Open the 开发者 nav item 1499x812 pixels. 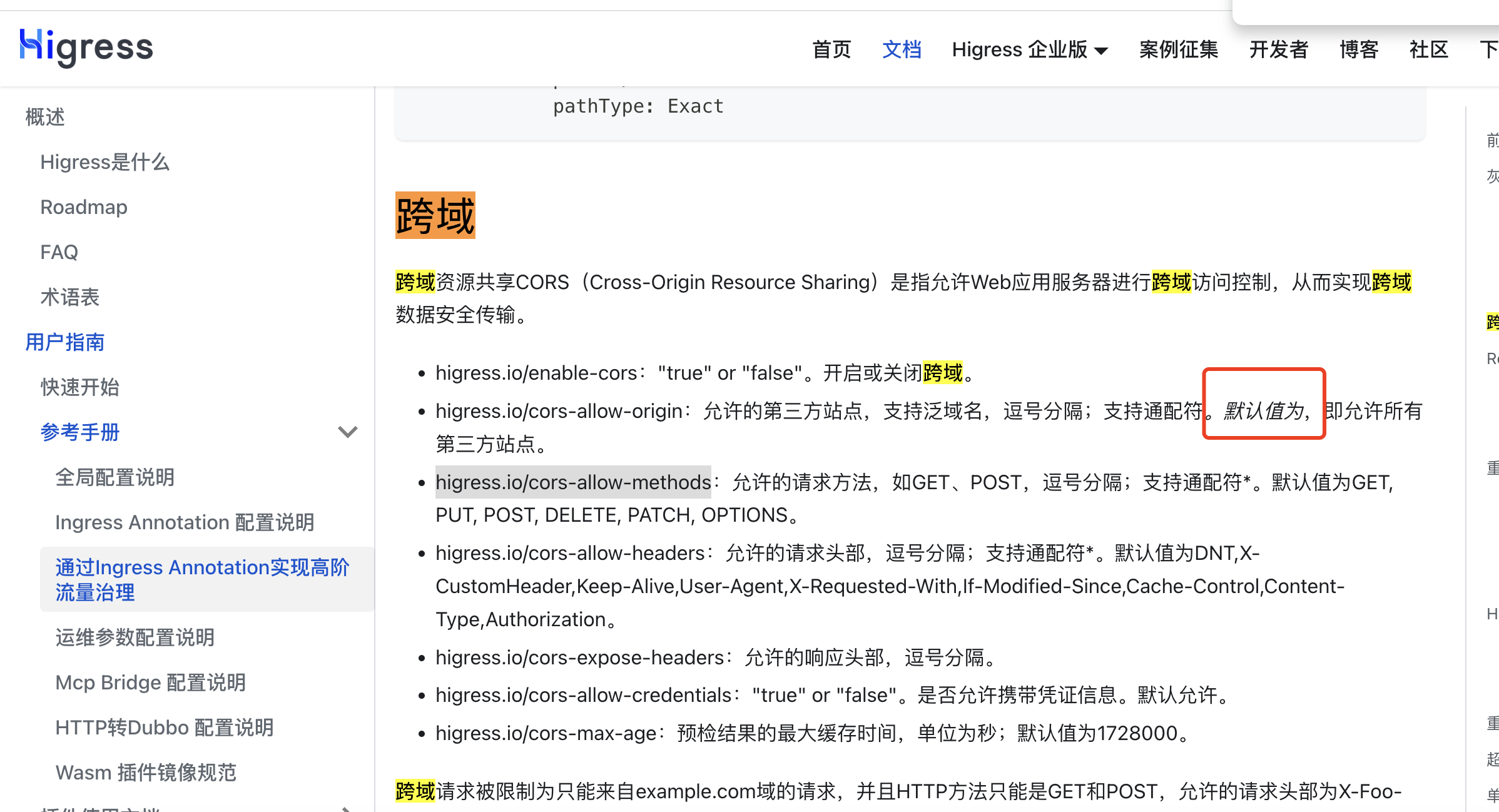(x=1279, y=49)
